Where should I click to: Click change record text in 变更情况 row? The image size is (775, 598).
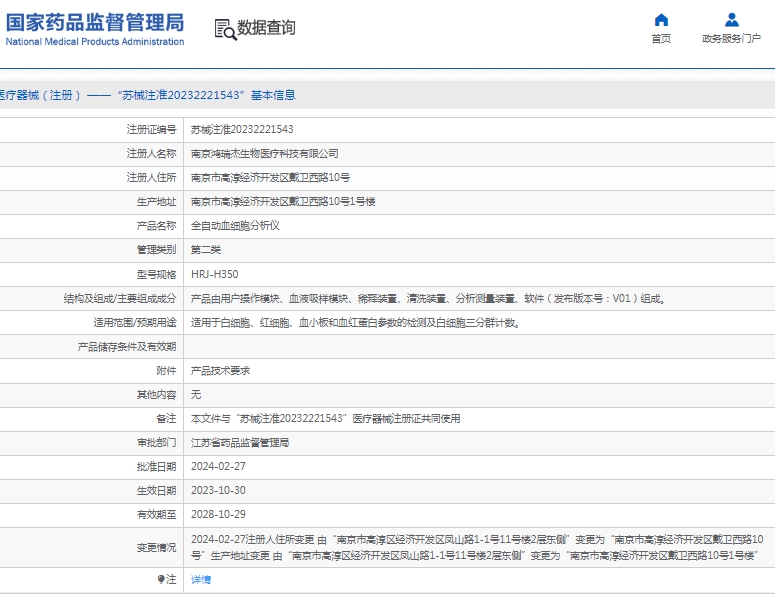[x=477, y=547]
